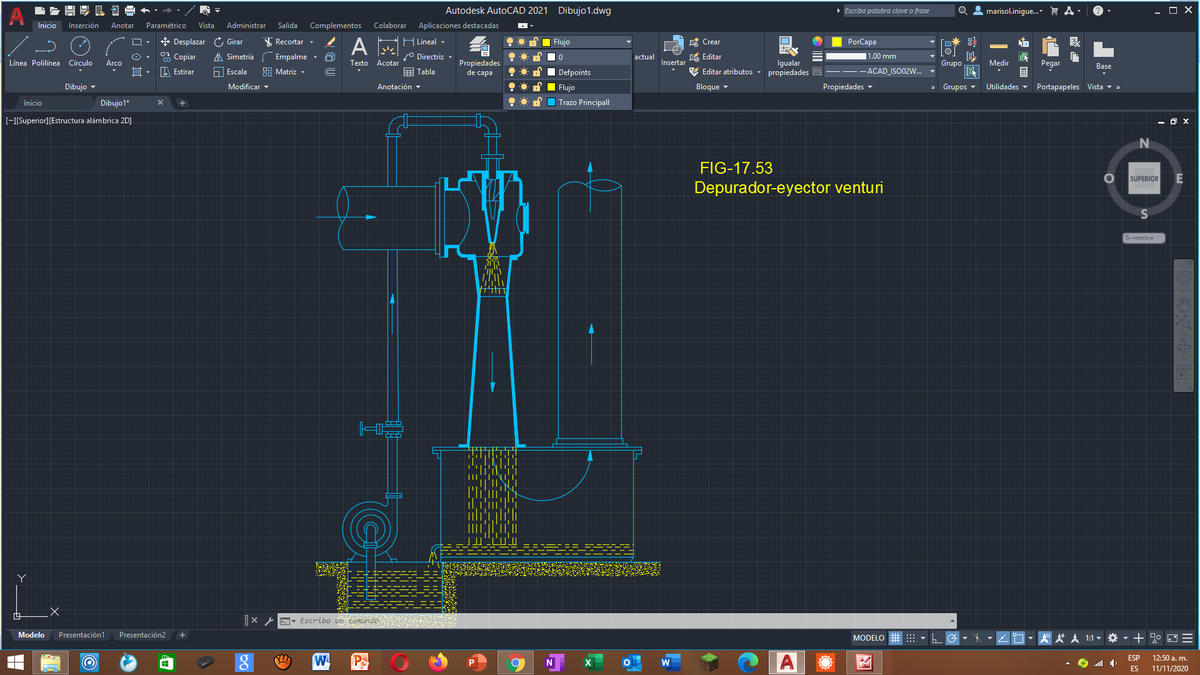Viewport: 1200px width, 675px height.
Task: Activate the Estirar (stretch) command
Action: pos(178,72)
